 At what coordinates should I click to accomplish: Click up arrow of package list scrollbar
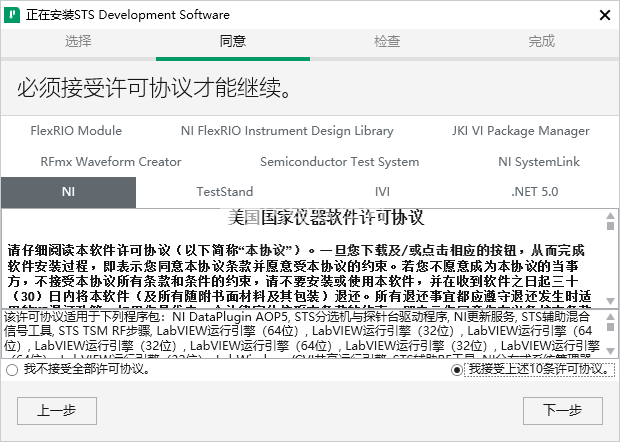[x=611, y=317]
